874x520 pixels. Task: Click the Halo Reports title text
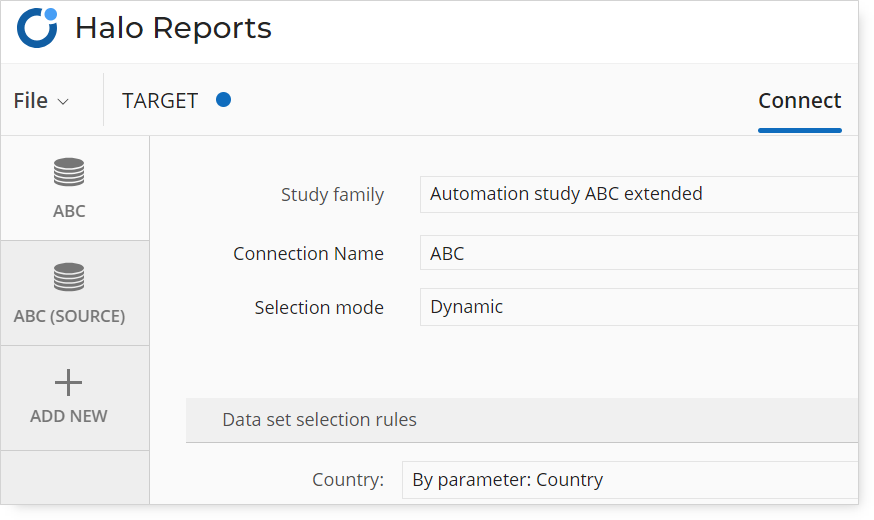[173, 28]
